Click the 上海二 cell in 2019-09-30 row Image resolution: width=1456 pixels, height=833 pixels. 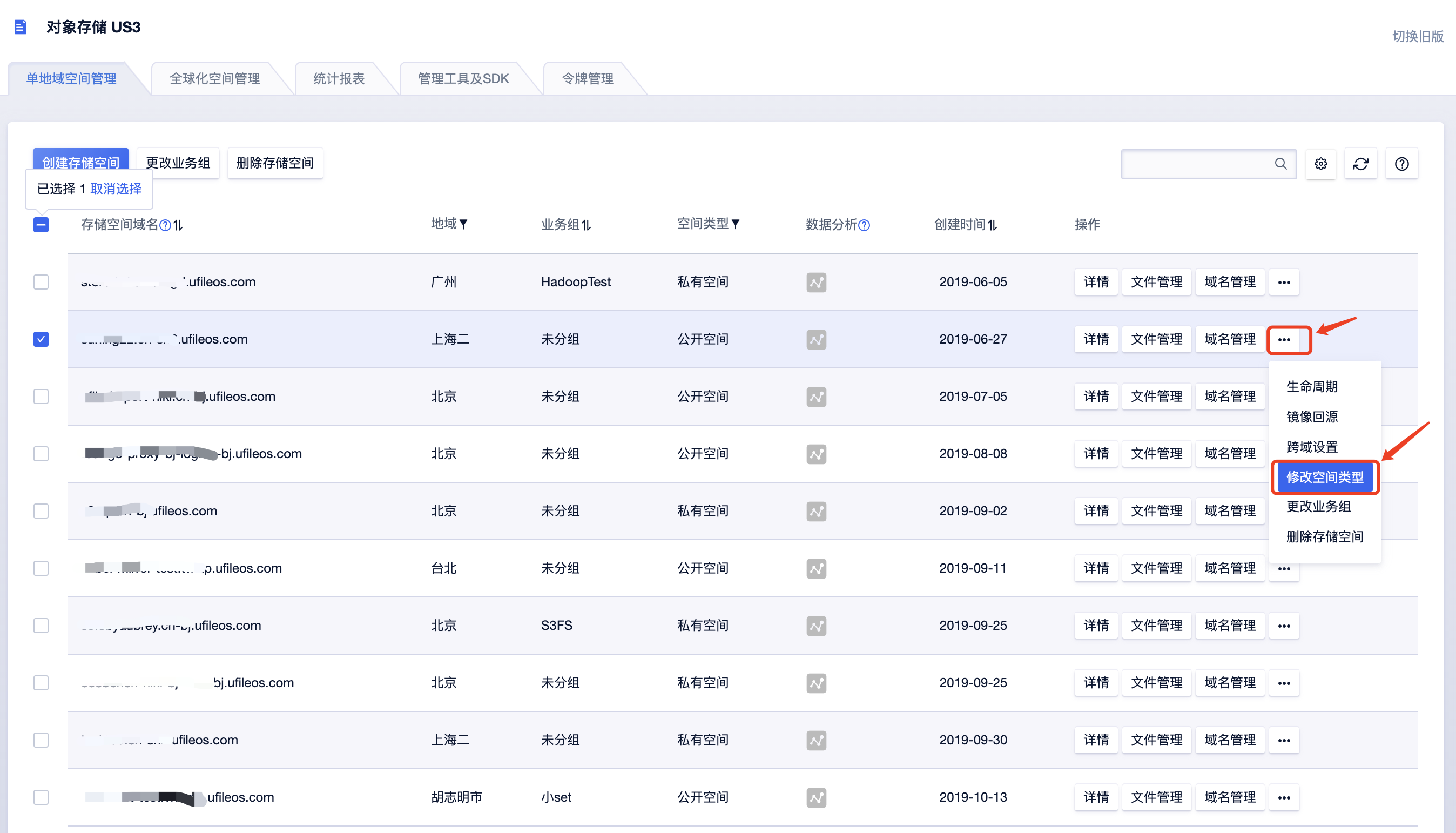(450, 740)
